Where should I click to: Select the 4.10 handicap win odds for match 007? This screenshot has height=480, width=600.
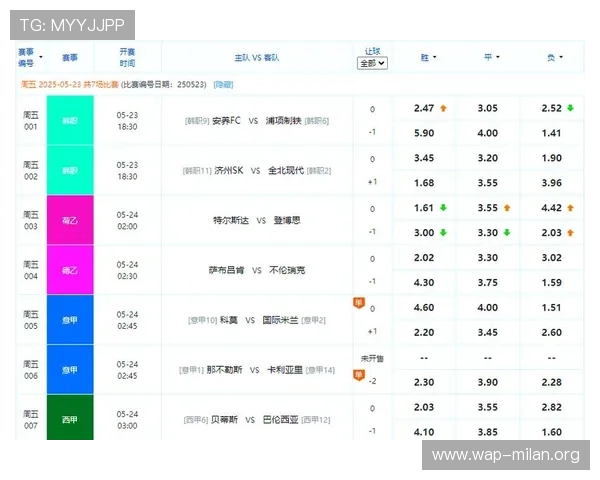[x=424, y=432]
